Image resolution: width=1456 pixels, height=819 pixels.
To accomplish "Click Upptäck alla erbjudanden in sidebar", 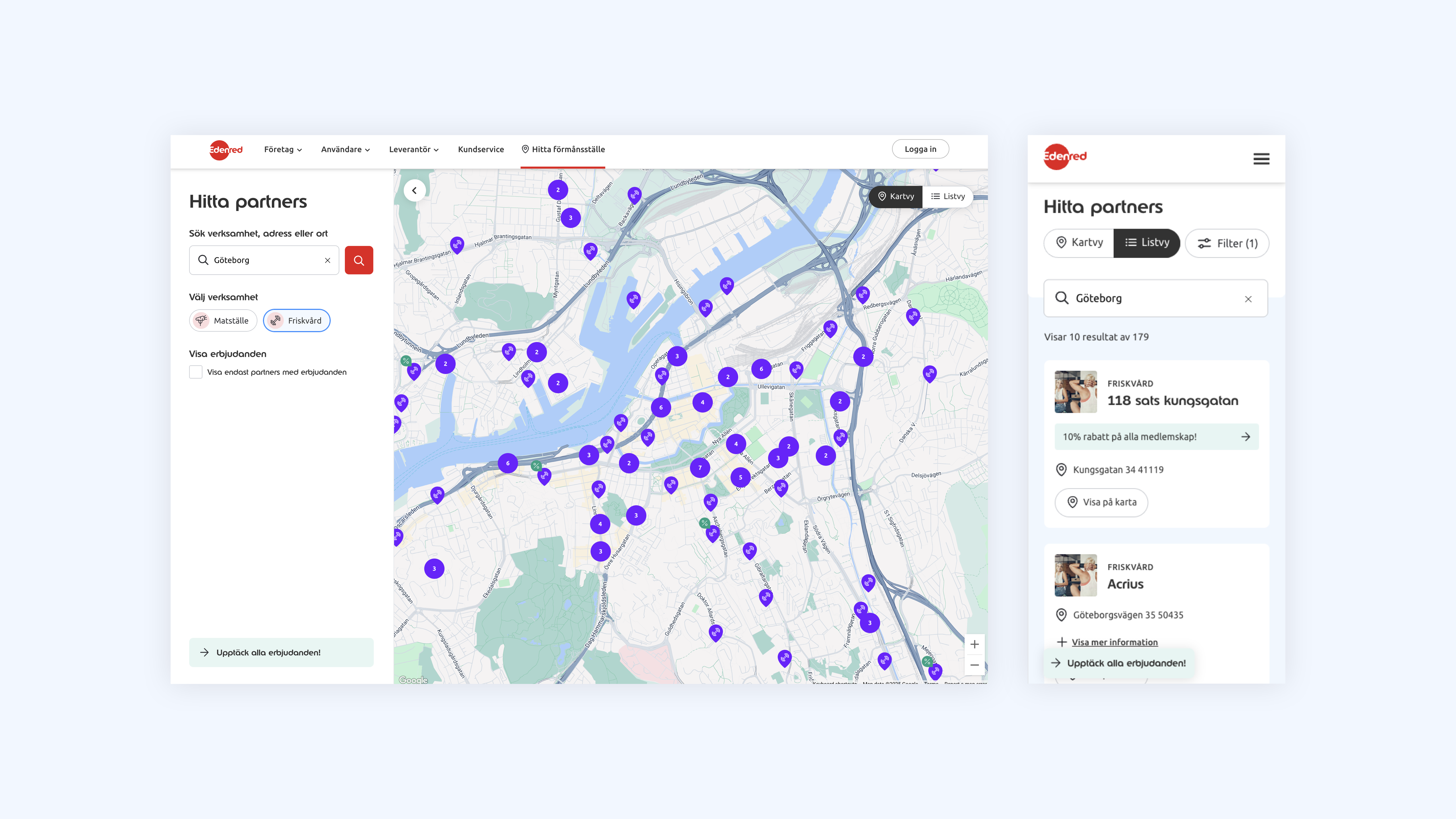I will click(282, 652).
